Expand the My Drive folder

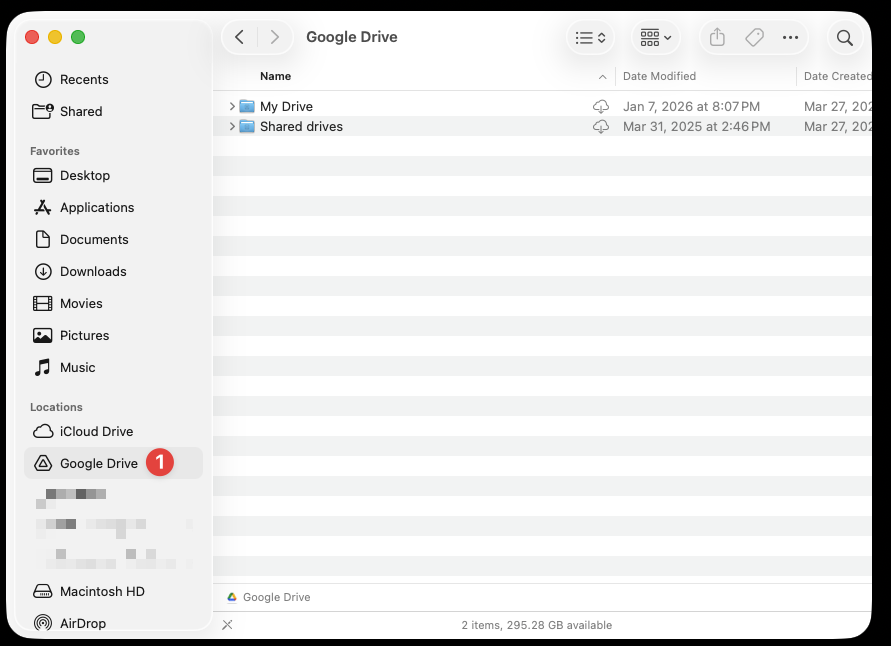pyautogui.click(x=232, y=107)
